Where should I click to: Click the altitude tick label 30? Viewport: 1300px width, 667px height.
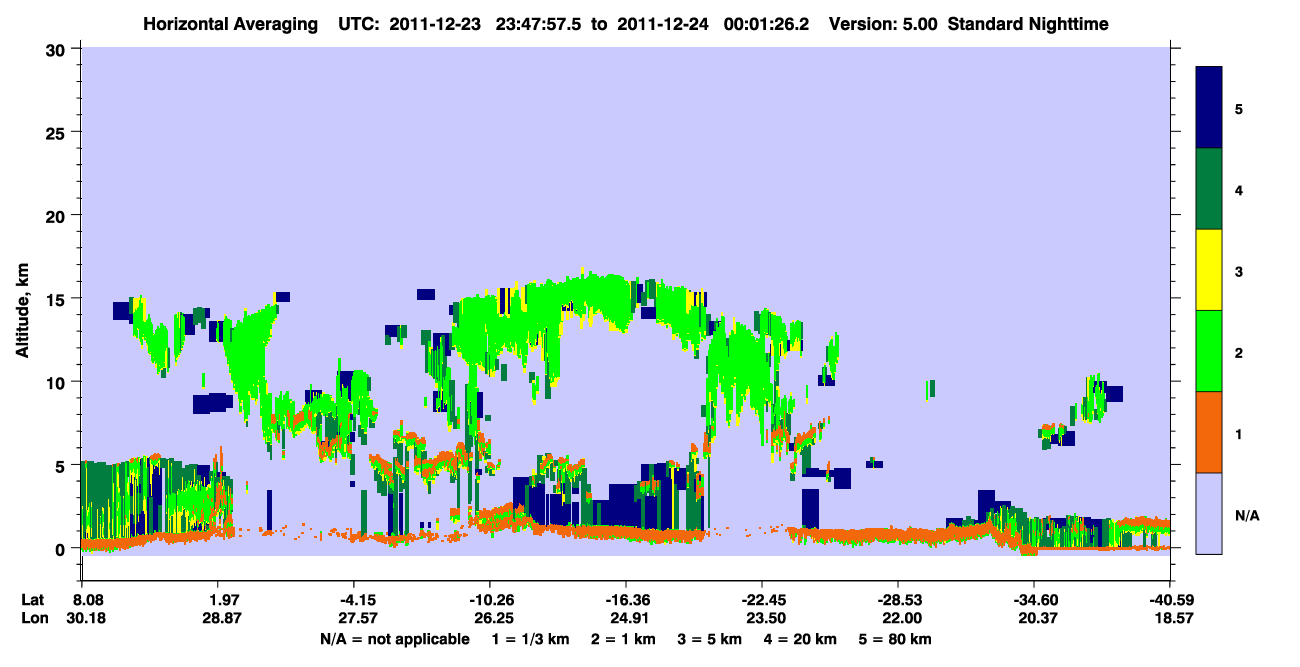58,49
